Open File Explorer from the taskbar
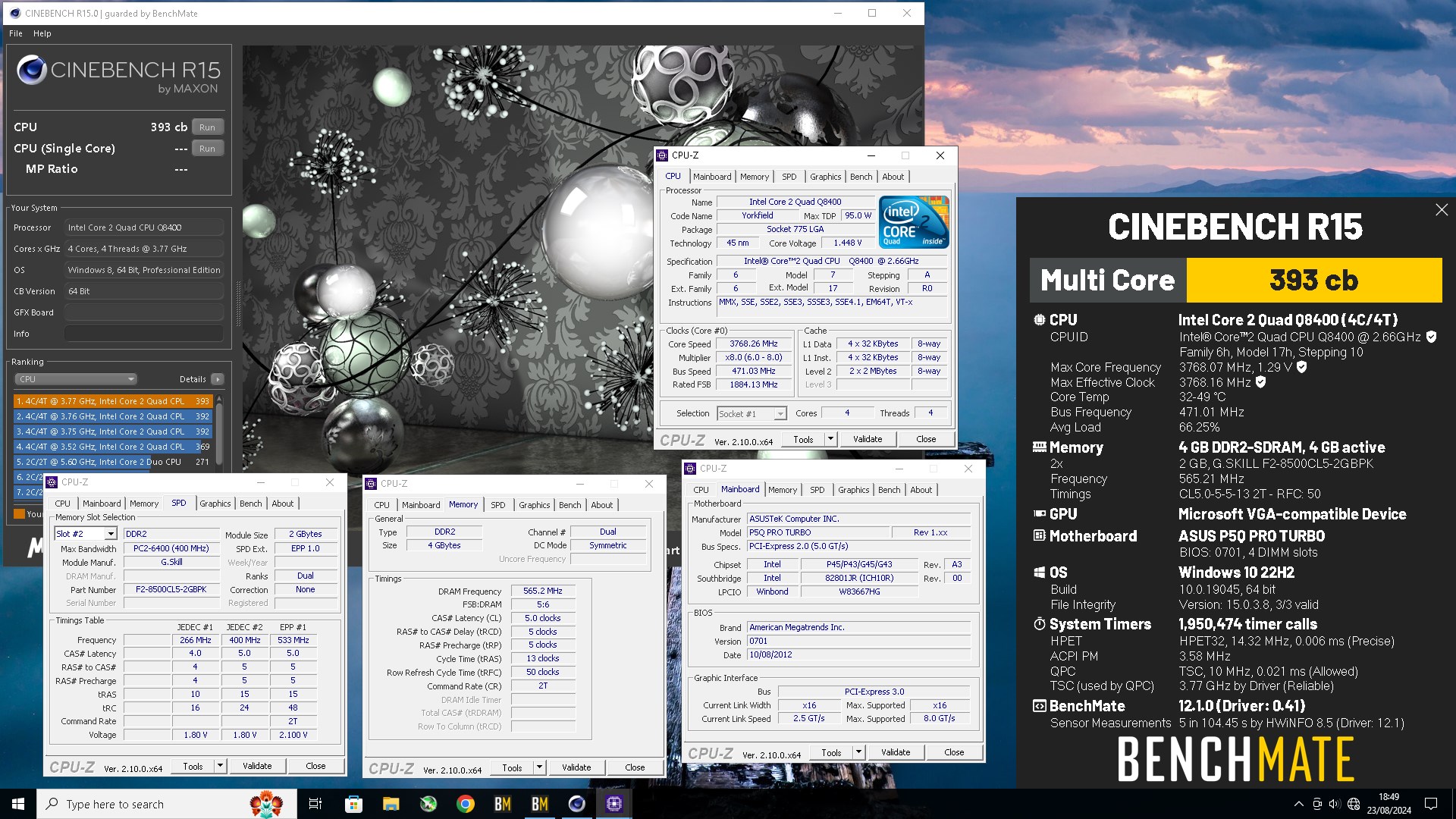The image size is (1456, 819). click(x=391, y=804)
